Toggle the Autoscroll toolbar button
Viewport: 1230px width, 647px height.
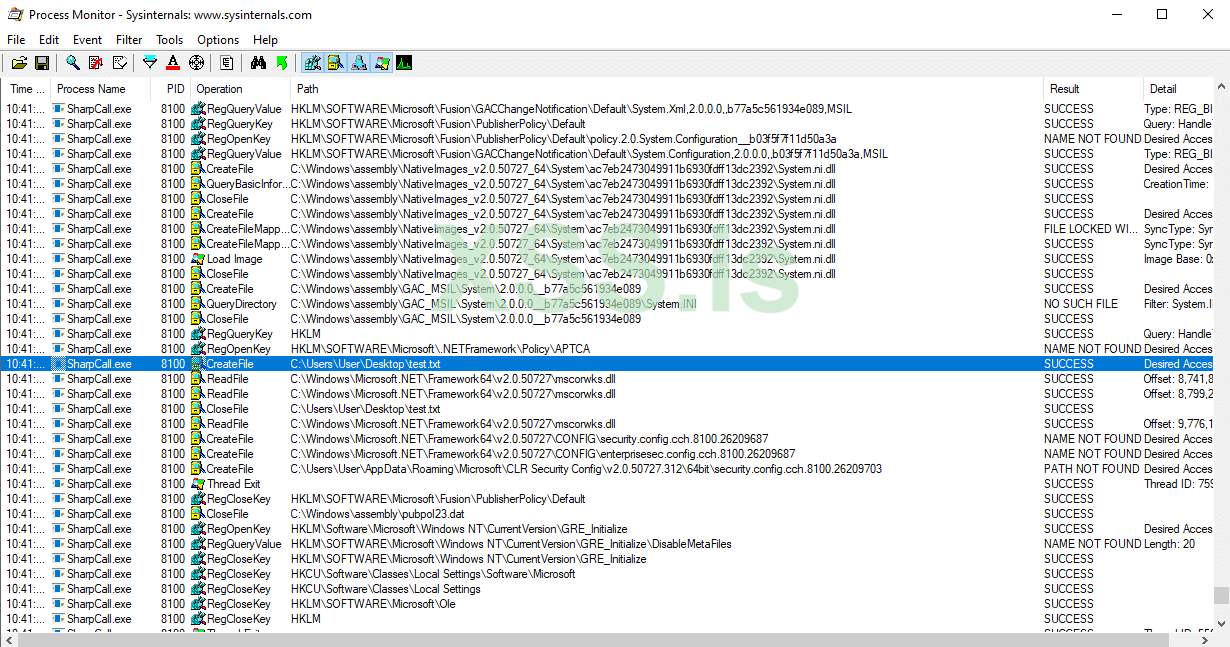[x=96, y=63]
